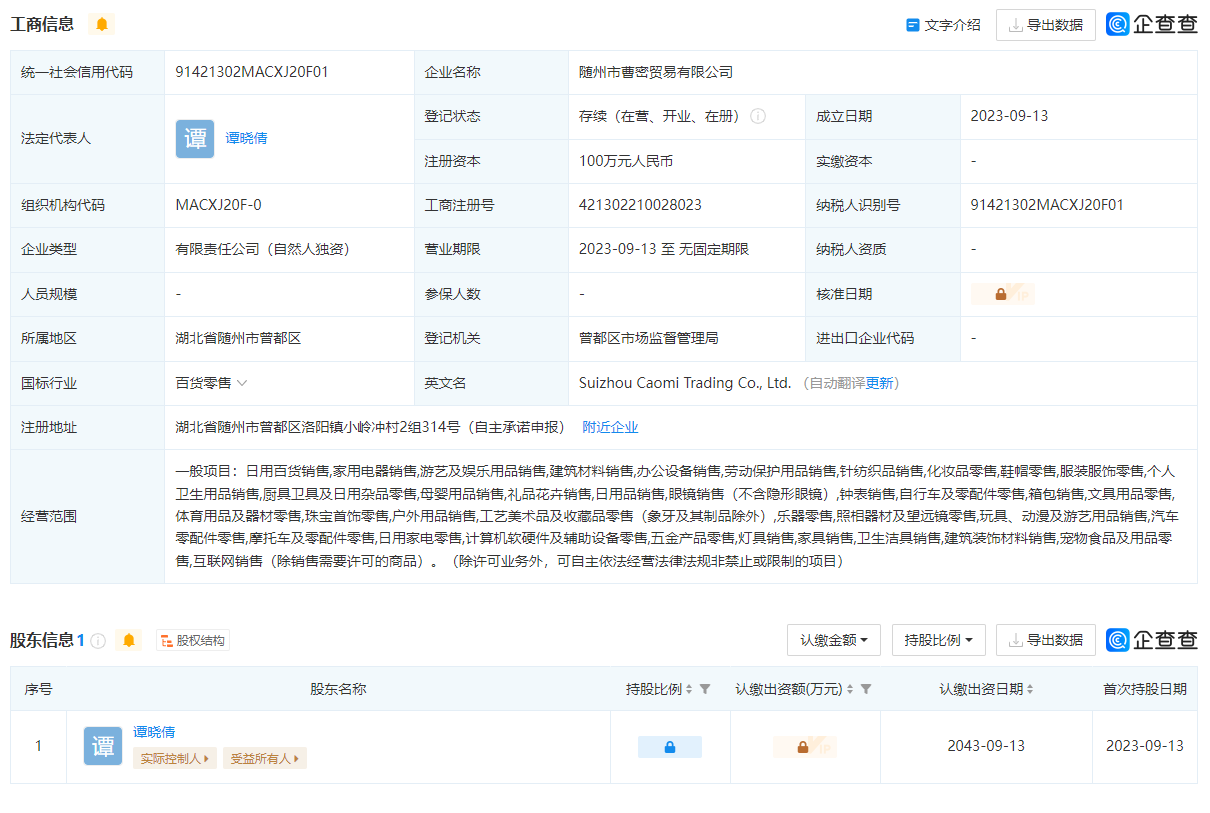Image resolution: width=1210 pixels, height=813 pixels.
Task: Click the locked 核准日期 VIP icon
Action: [x=1002, y=294]
